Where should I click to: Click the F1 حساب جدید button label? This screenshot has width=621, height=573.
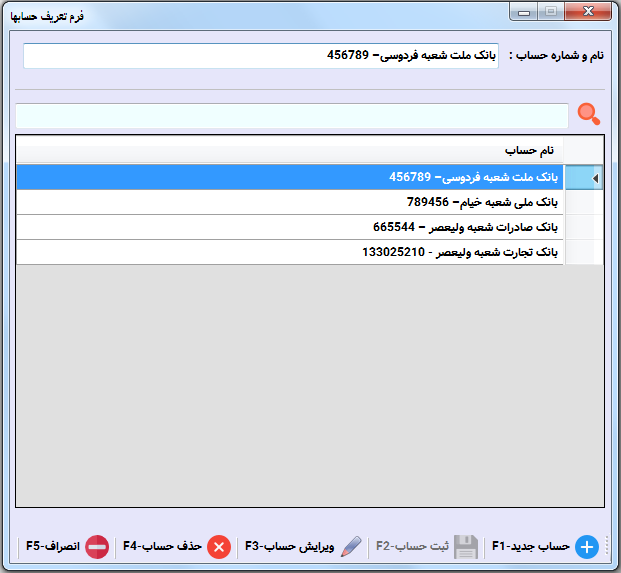530,546
